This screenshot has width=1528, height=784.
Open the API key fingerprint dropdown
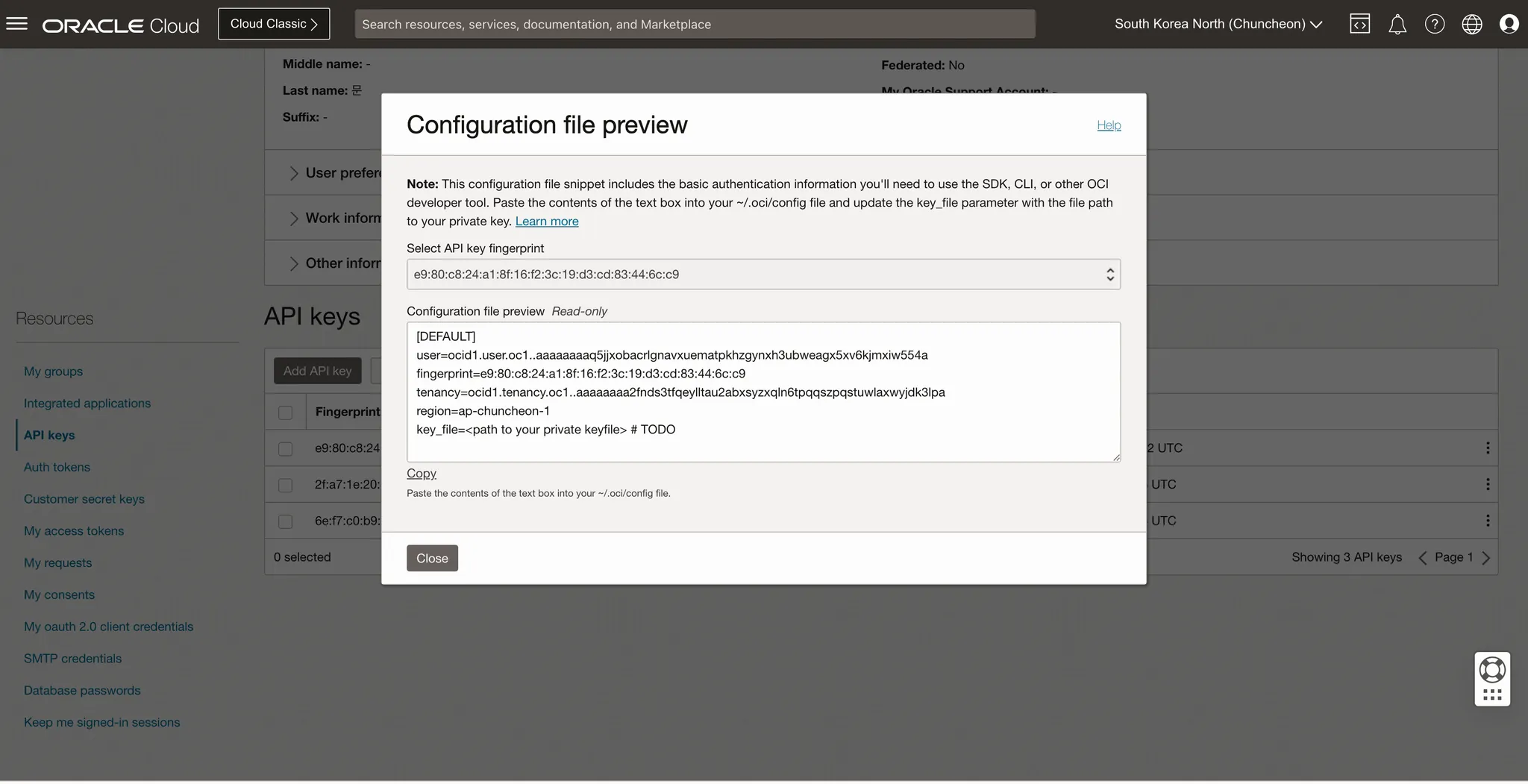[x=763, y=275]
